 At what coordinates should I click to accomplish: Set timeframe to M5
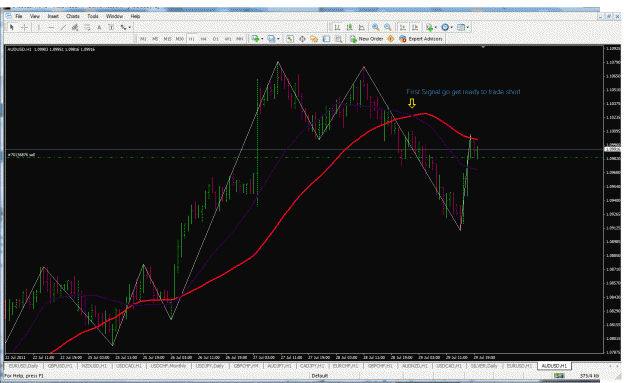(x=155, y=39)
